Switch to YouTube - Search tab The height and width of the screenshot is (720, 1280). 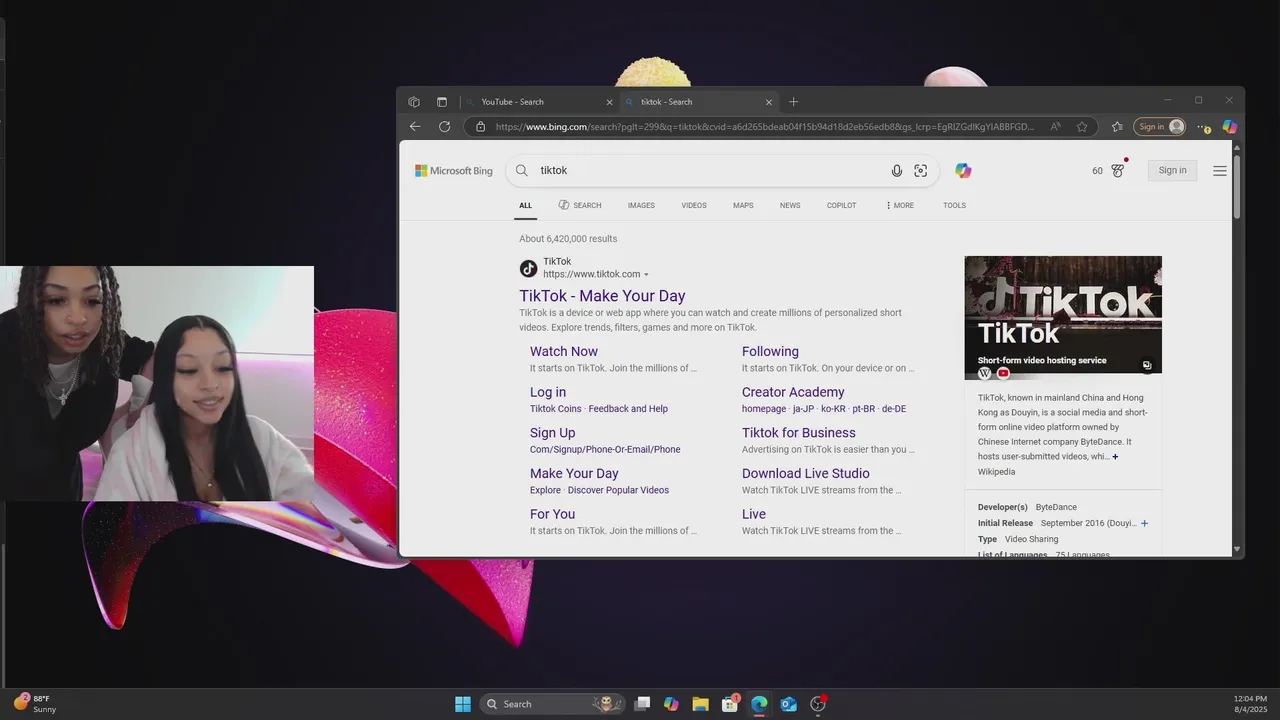pos(538,102)
